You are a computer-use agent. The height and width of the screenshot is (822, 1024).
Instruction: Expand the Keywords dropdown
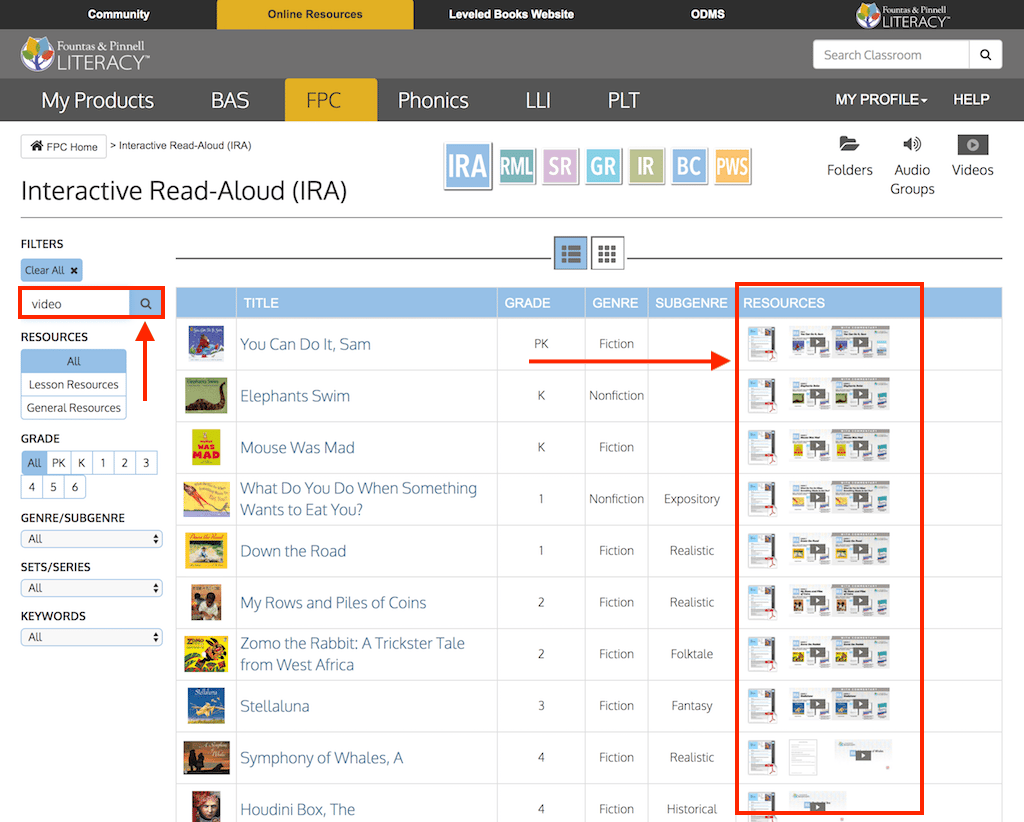[x=91, y=636]
